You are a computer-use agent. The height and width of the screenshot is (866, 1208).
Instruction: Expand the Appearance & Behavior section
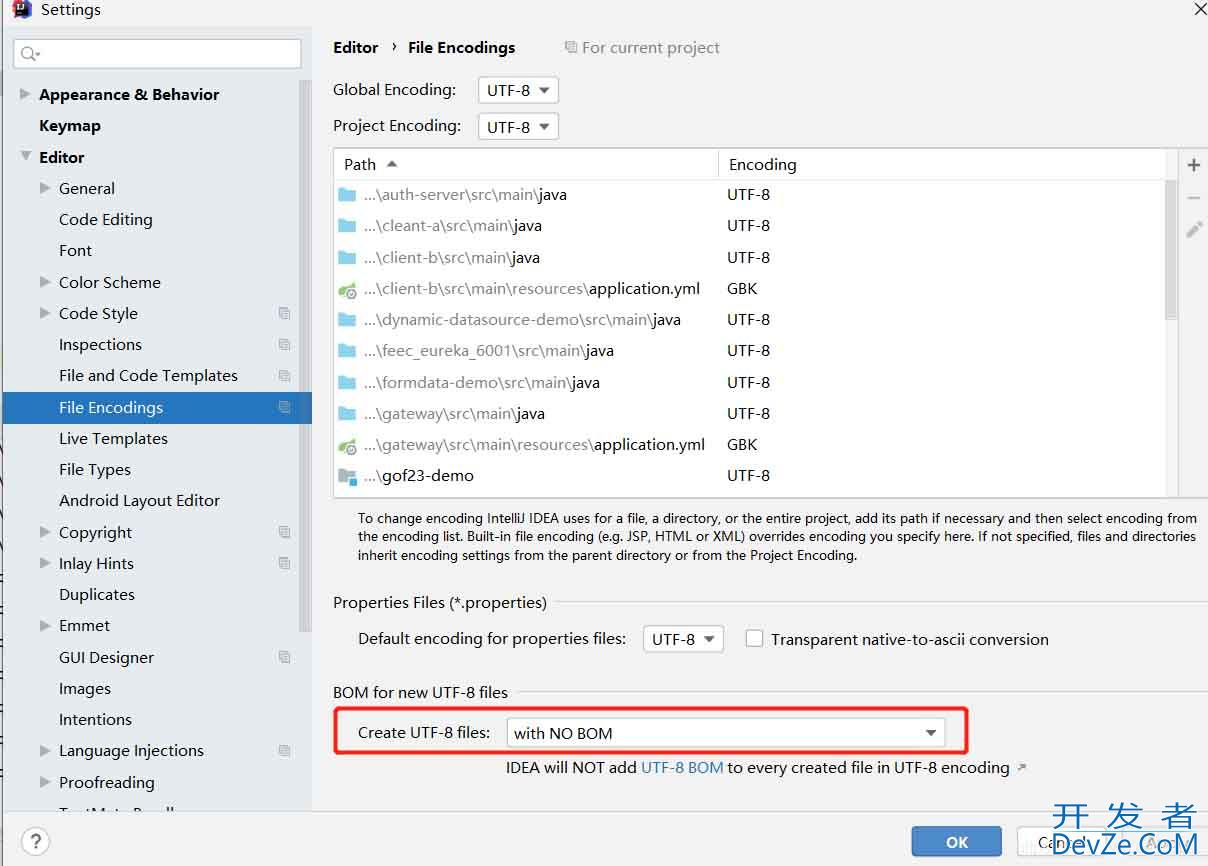[25, 94]
